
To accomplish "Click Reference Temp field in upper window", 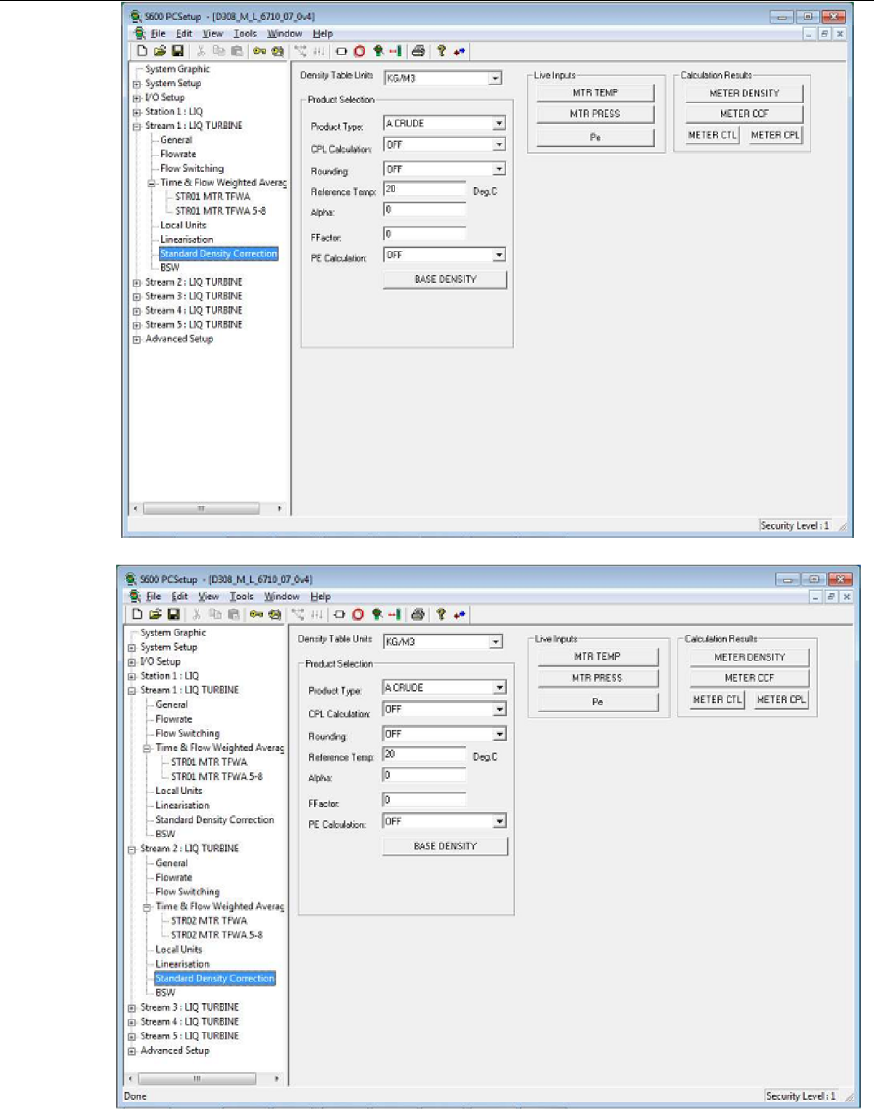I will click(x=425, y=190).
